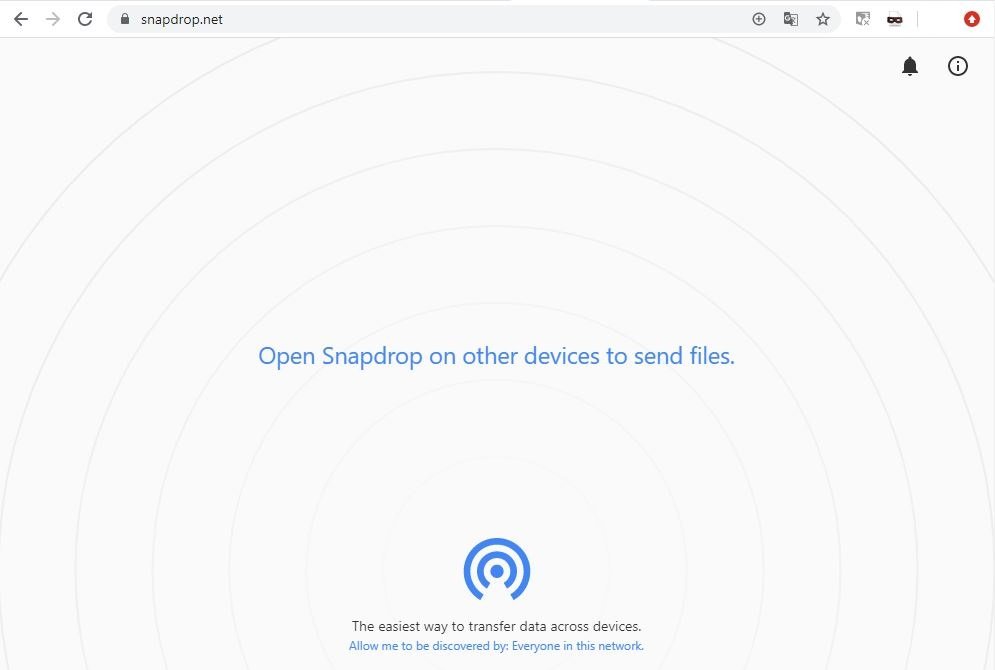Viewport: 995px width, 670px height.
Task: Click the blue Snapdrop radar logo
Action: 497,569
